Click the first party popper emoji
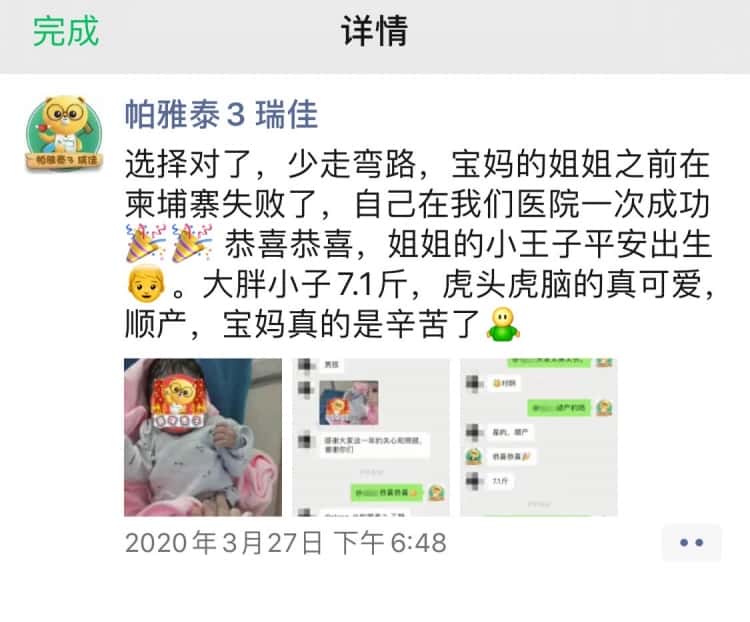The height and width of the screenshot is (622, 750). pos(145,243)
